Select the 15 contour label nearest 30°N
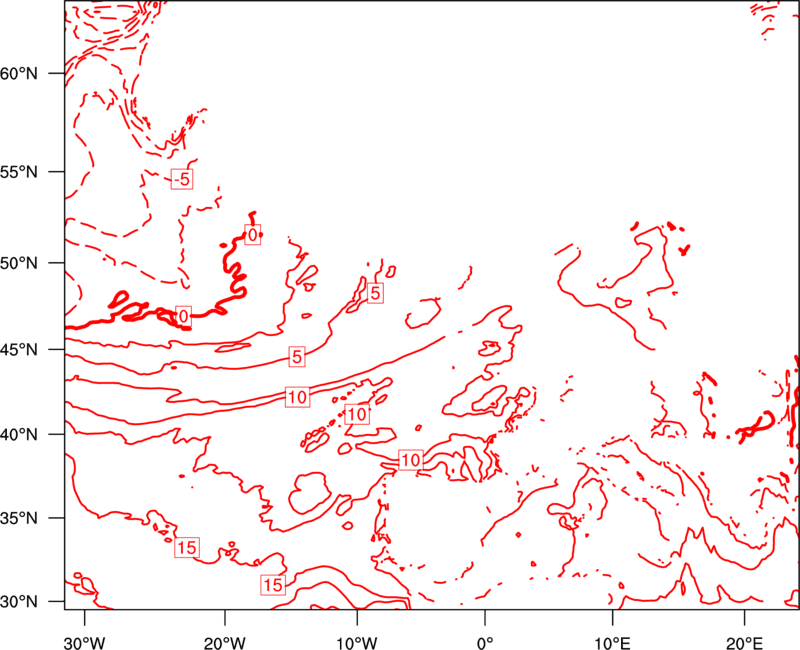The image size is (800, 650). coord(273,585)
